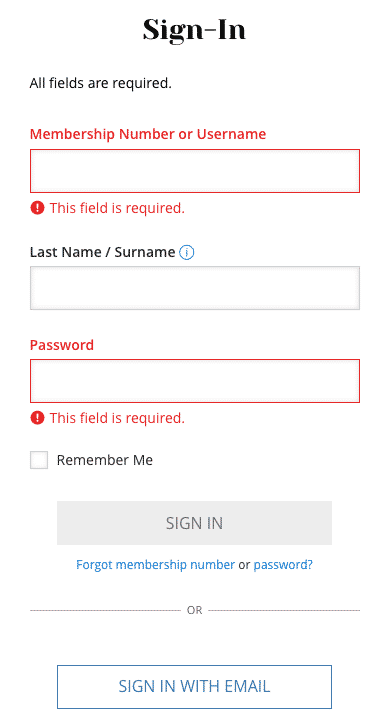
Task: Open the Forgot membership number link
Action: pyautogui.click(x=155, y=565)
